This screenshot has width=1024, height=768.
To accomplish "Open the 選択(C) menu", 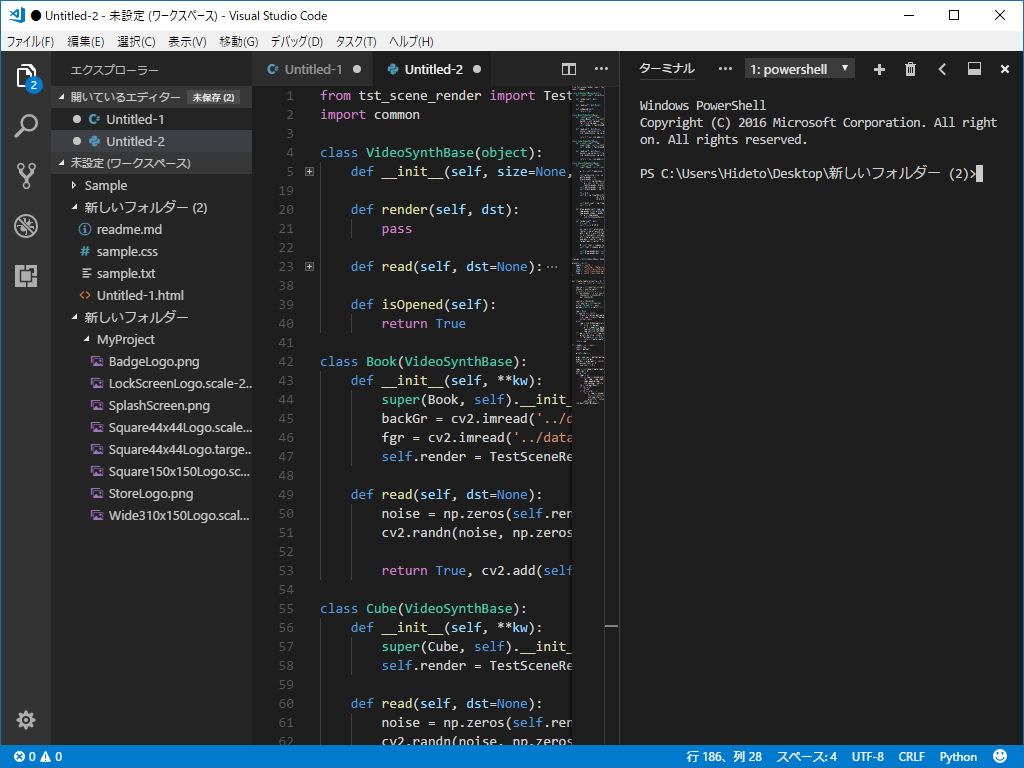I will pos(136,42).
